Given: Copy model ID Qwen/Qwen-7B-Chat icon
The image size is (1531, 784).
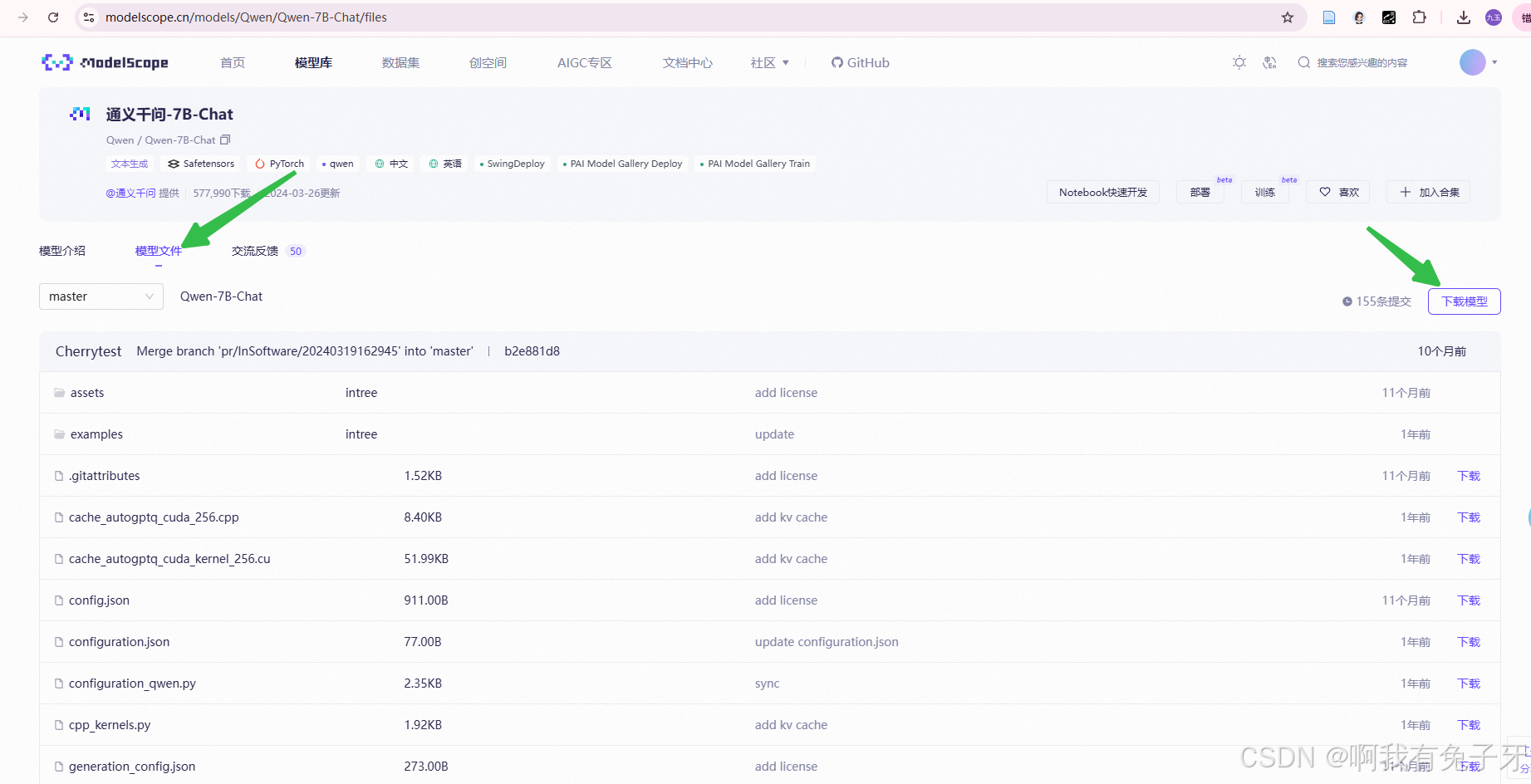Looking at the screenshot, I should click(x=225, y=140).
